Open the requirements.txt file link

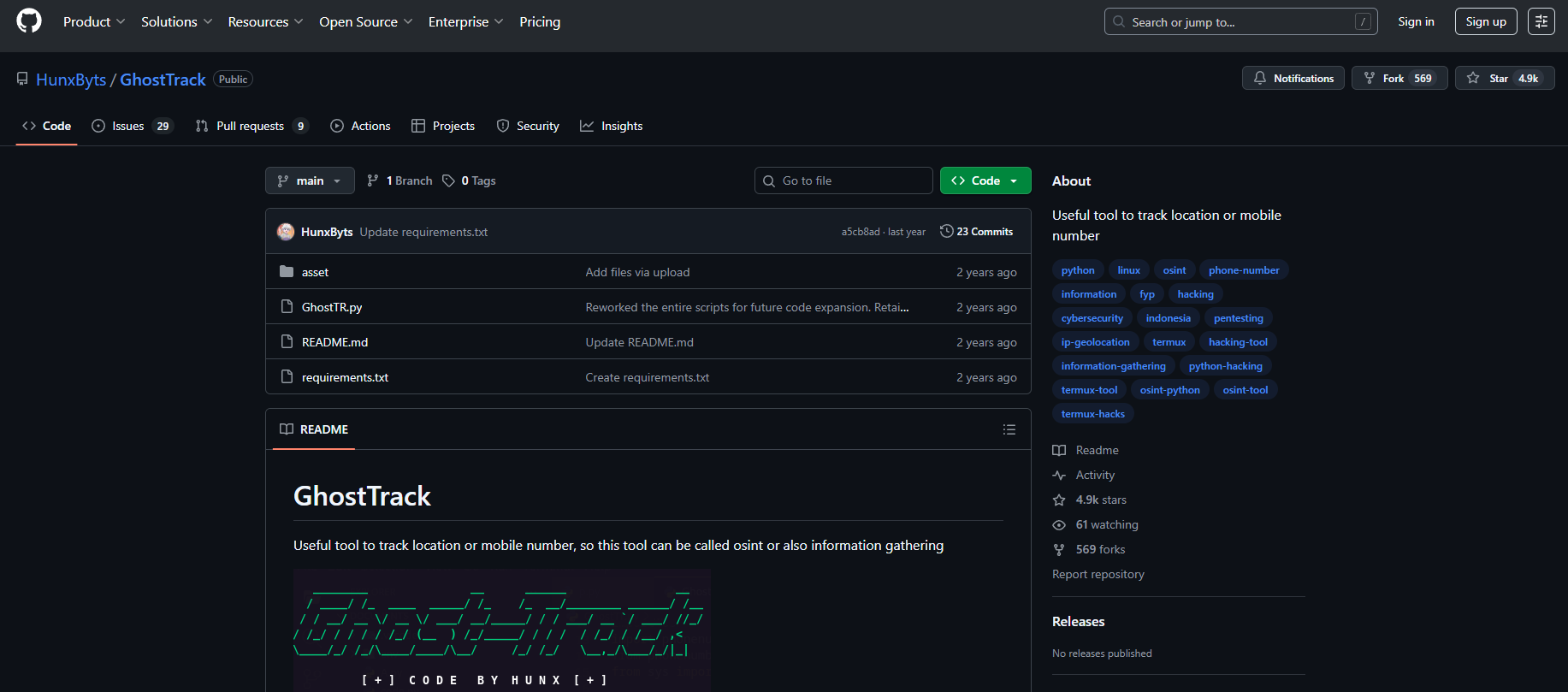345,377
